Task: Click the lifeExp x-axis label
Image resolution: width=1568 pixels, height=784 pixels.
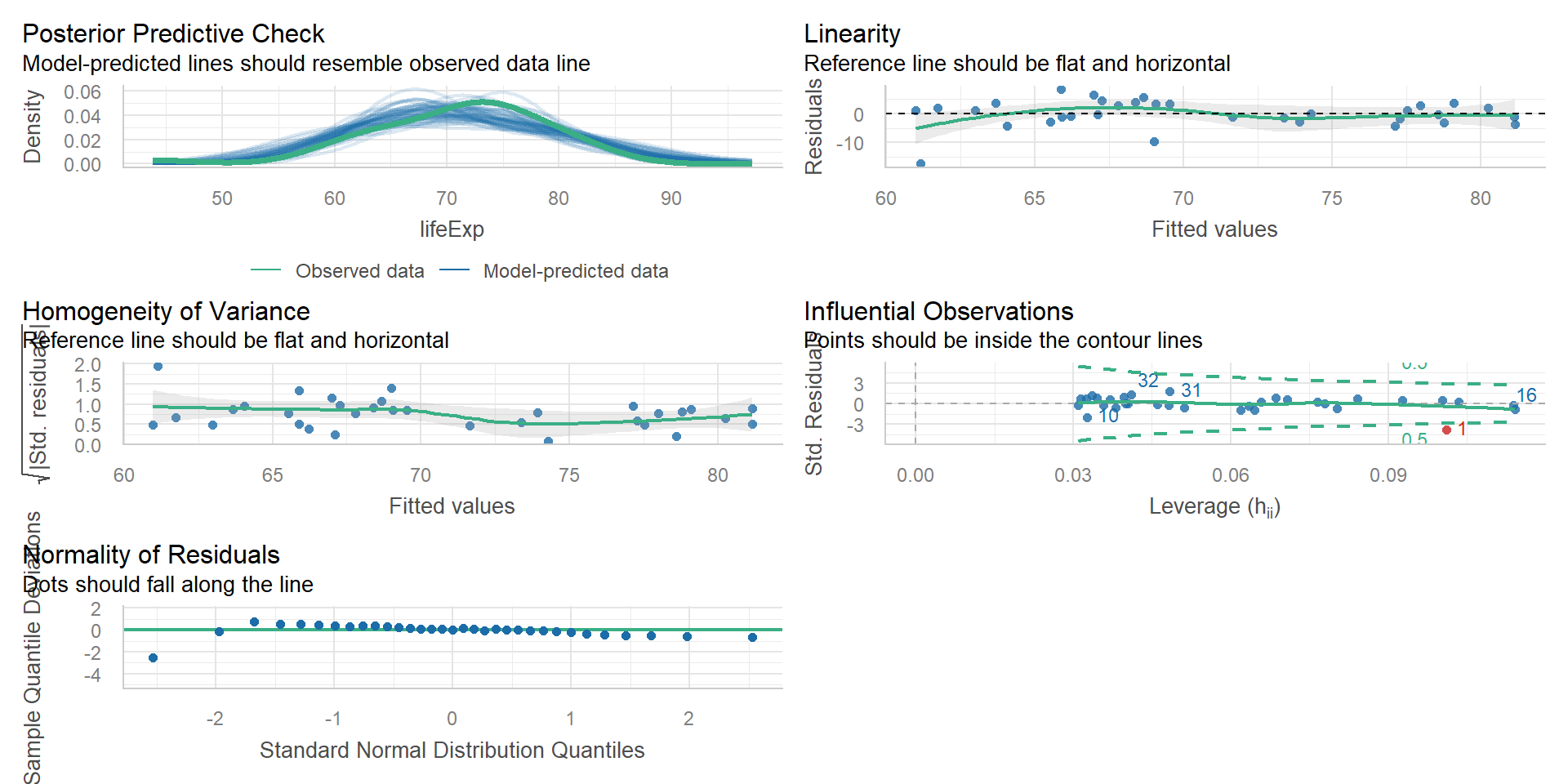Action: point(452,229)
